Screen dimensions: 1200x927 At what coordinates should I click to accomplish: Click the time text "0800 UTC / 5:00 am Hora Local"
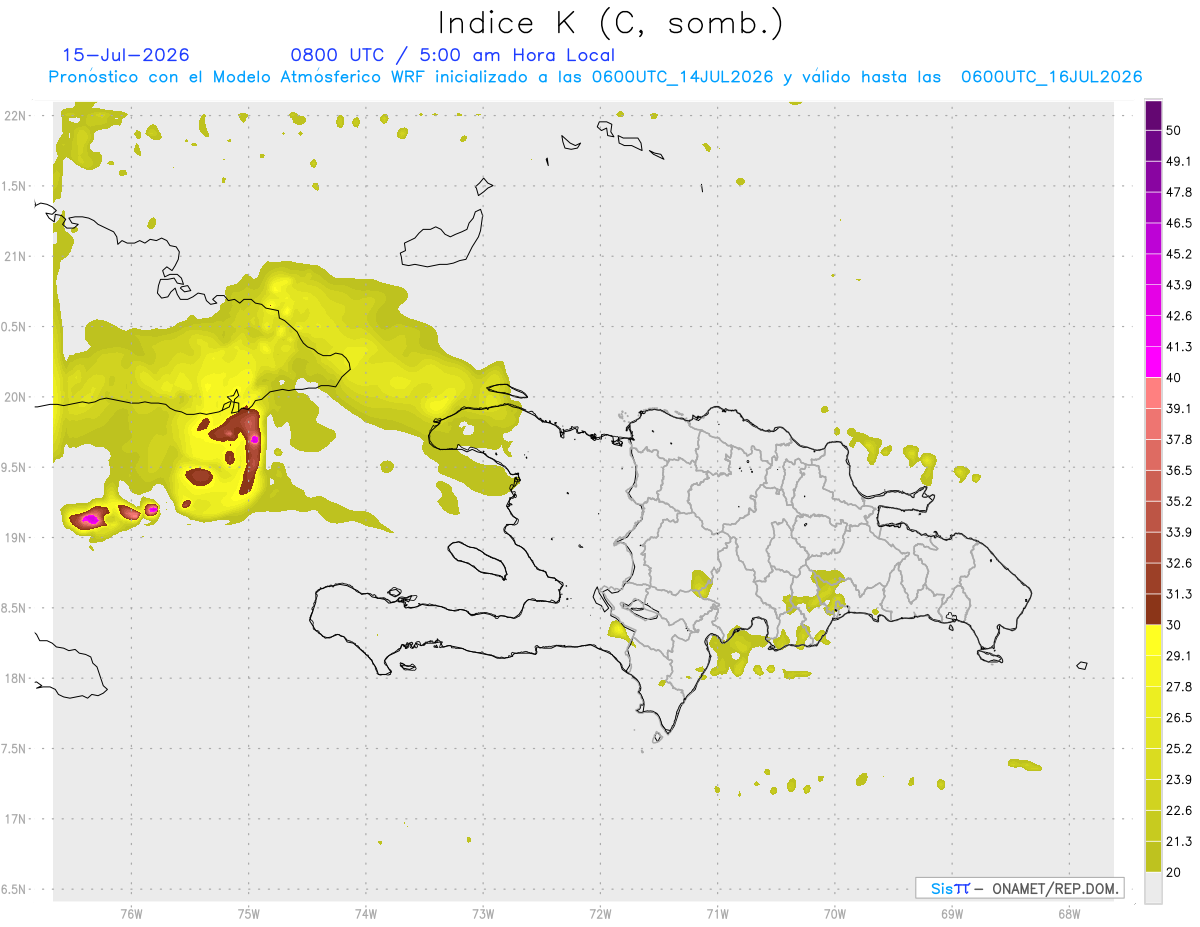pos(452,55)
